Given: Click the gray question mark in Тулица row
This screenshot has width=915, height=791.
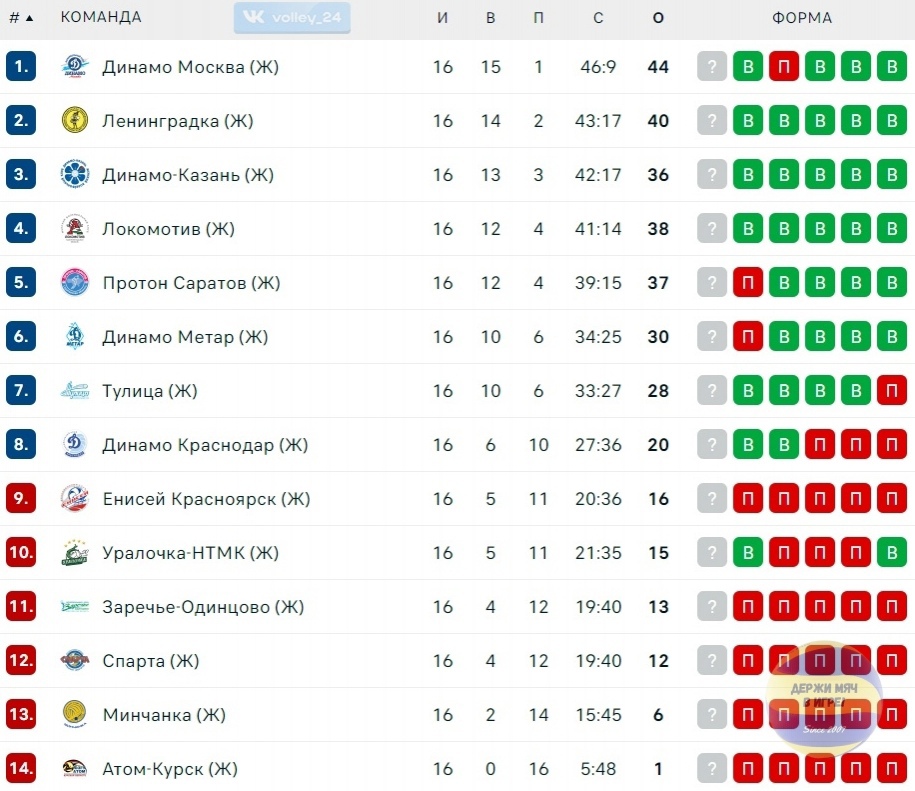Looking at the screenshot, I should 711,390.
